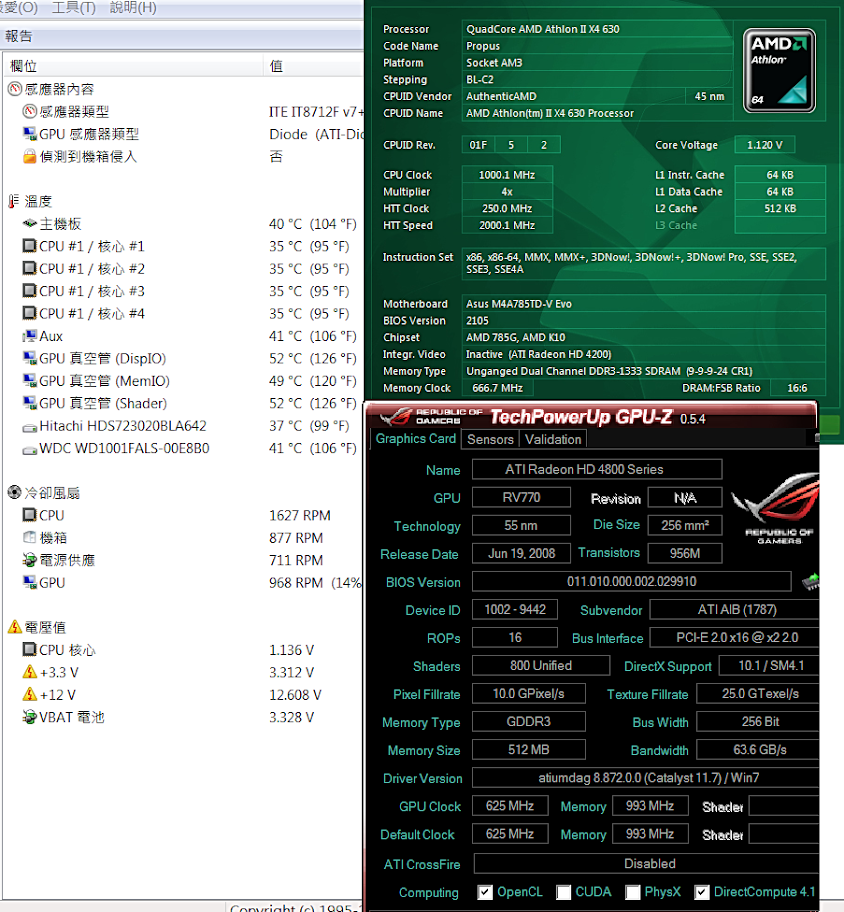Click the CPU 核心 1.136 V voltage value

[291, 650]
